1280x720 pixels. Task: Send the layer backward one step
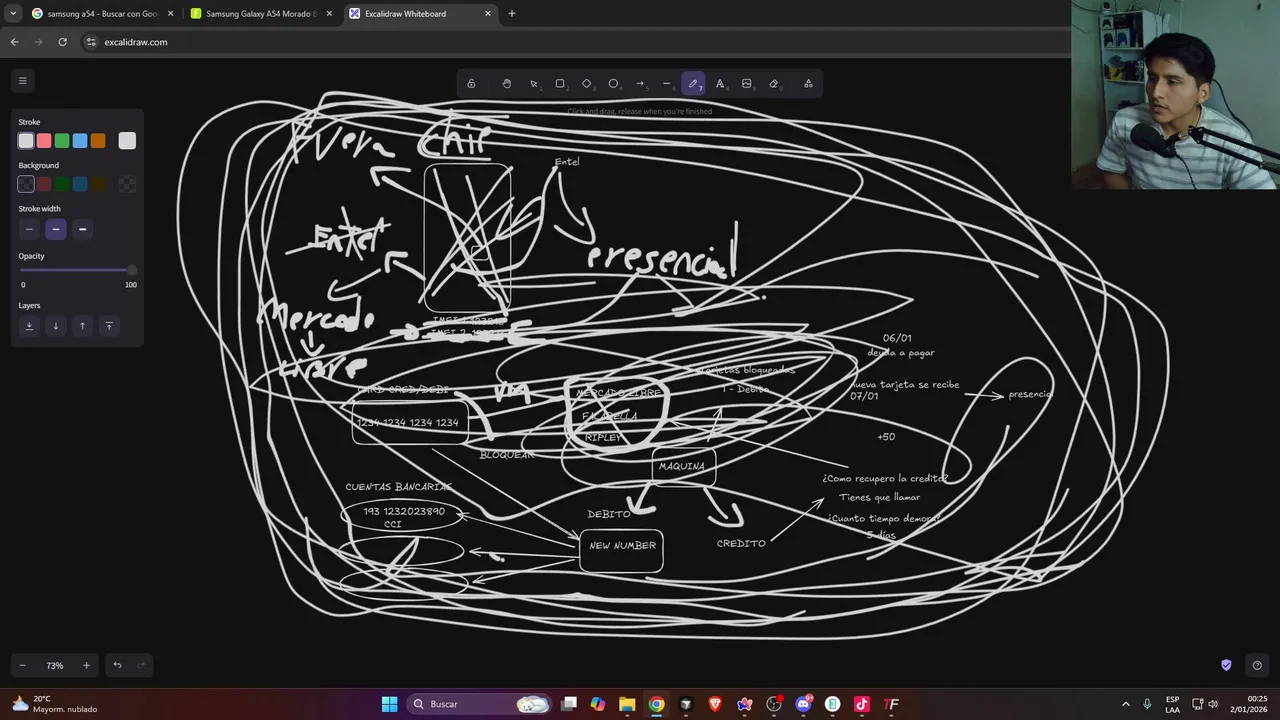pyautogui.click(x=56, y=326)
